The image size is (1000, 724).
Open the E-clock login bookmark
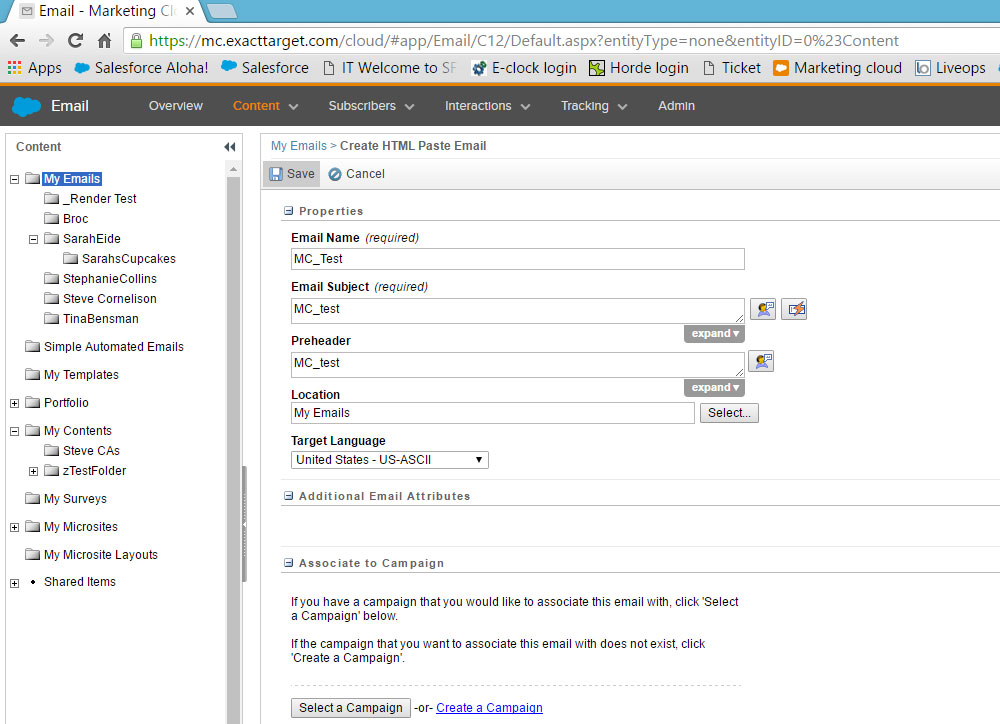point(524,68)
